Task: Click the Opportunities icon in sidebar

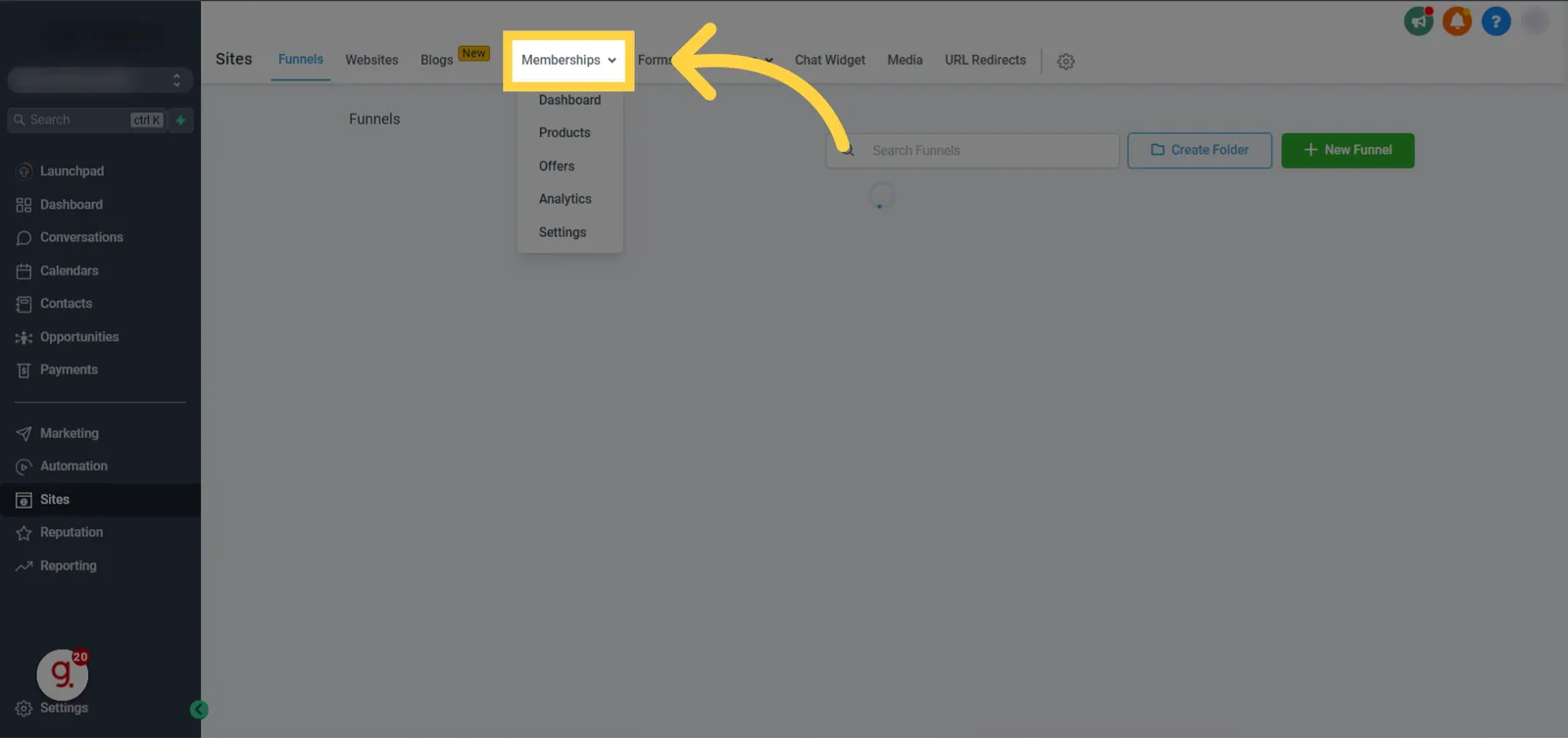Action: point(24,337)
